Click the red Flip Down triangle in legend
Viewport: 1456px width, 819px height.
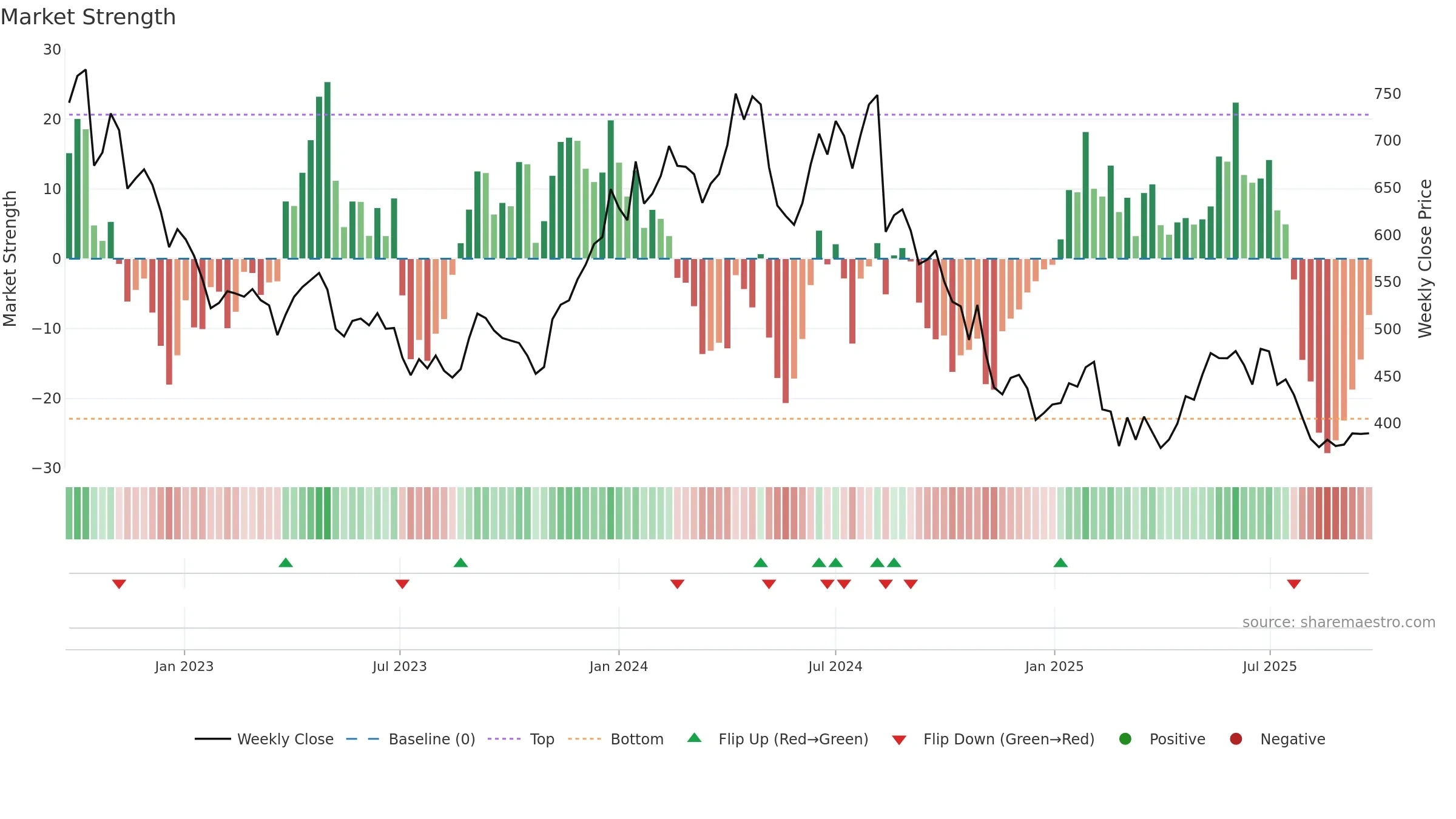[899, 740]
